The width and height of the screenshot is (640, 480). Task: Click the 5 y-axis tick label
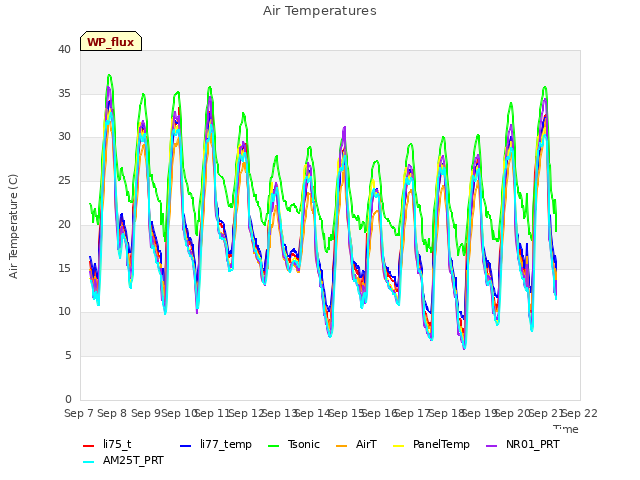[x=68, y=356]
